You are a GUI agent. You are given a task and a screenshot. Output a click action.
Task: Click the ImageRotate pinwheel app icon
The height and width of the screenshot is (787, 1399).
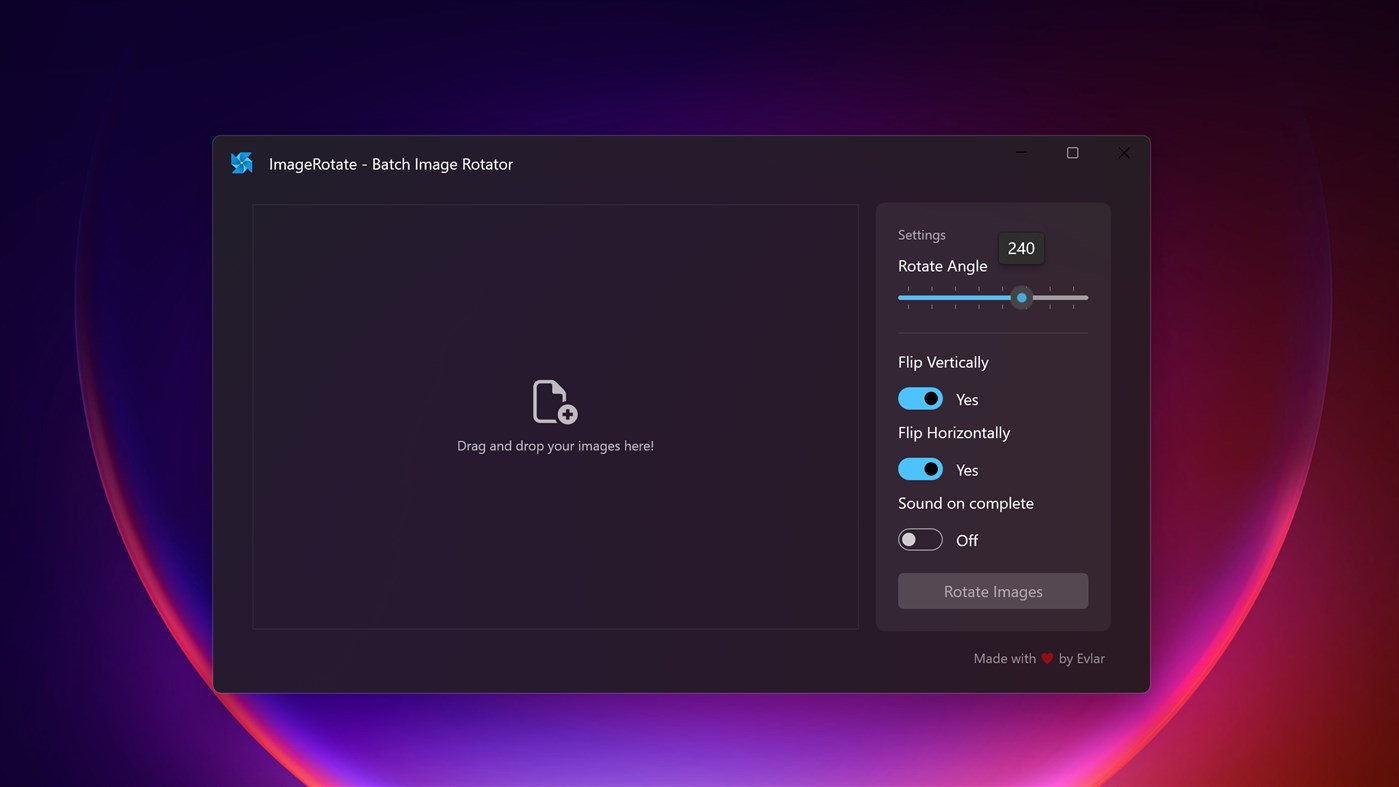tap(241, 162)
